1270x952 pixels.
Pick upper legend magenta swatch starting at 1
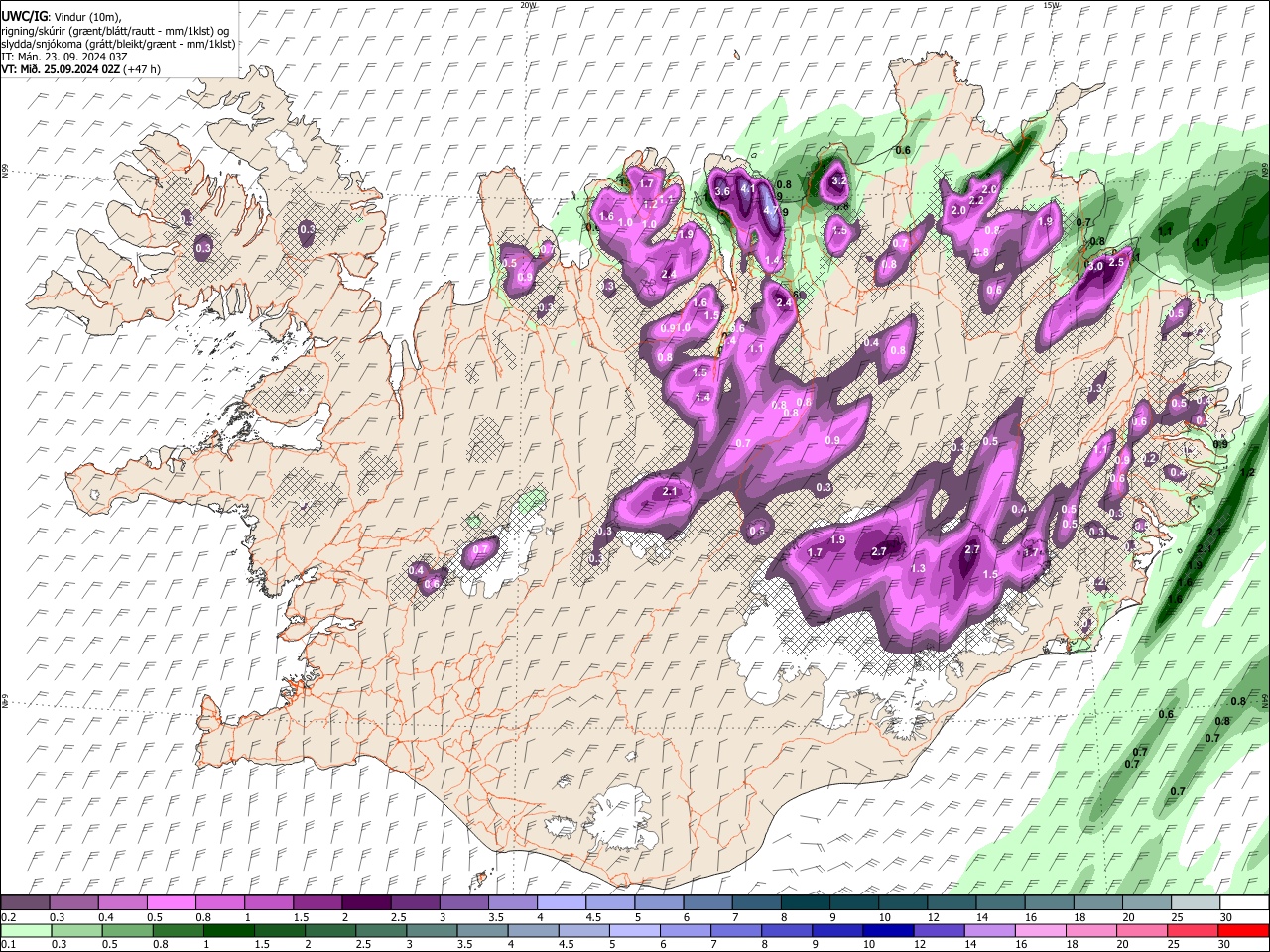pos(269,902)
